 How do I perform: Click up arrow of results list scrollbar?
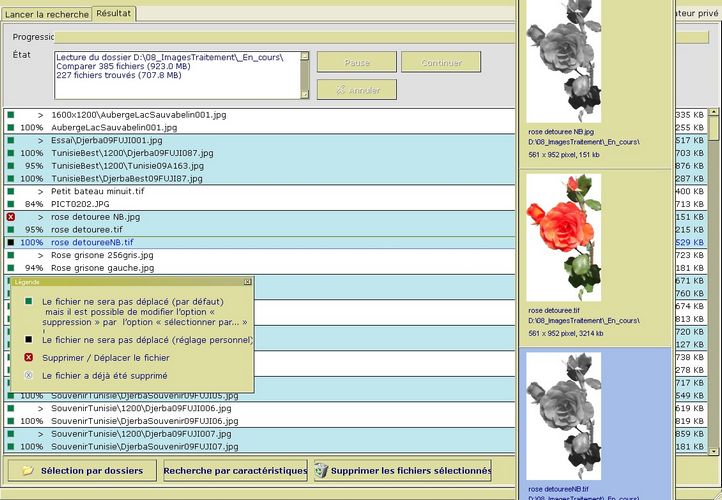[714, 114]
